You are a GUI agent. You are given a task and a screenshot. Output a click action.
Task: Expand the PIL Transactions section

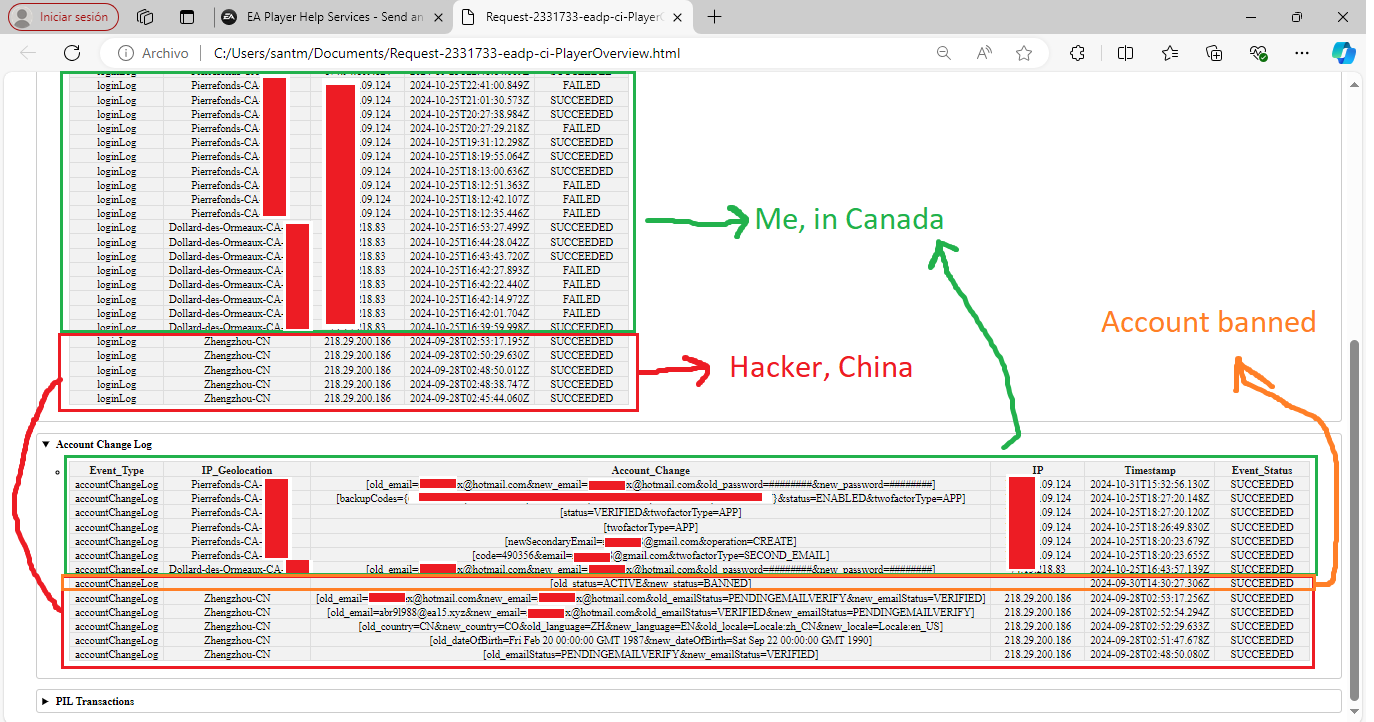click(46, 701)
